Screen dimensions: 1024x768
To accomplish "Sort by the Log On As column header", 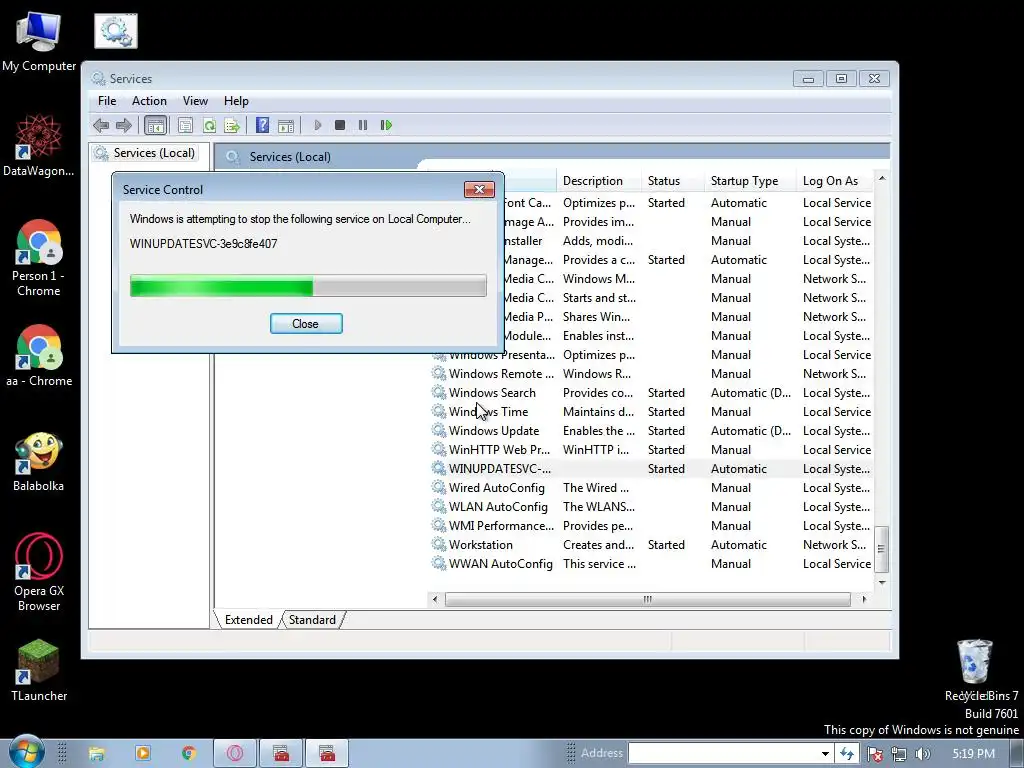I will (x=836, y=181).
